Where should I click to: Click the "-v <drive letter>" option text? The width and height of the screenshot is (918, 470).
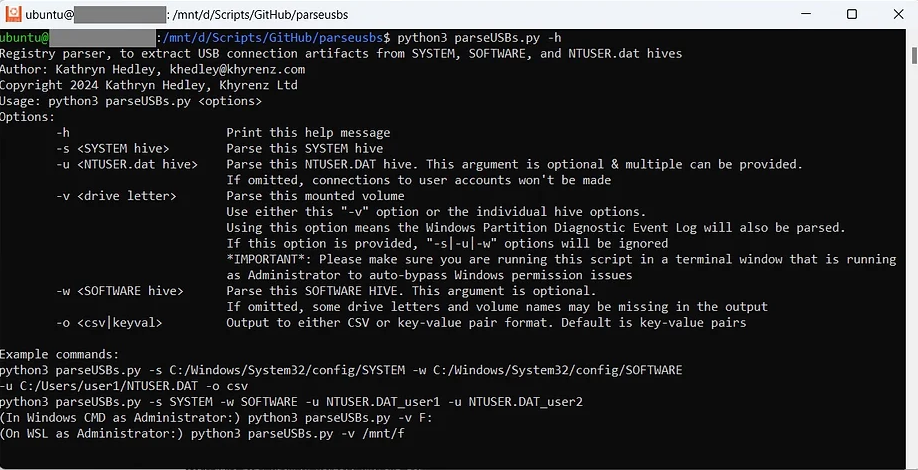[x=117, y=196]
